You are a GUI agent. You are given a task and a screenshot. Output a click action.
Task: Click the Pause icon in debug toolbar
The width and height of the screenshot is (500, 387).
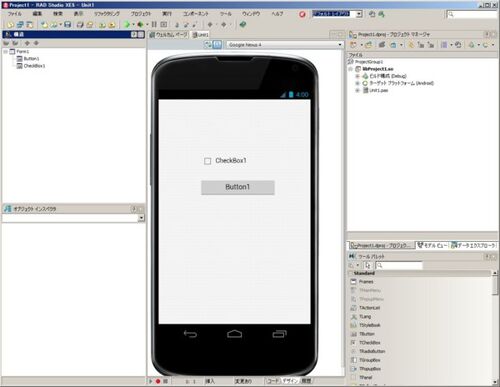tap(154, 24)
